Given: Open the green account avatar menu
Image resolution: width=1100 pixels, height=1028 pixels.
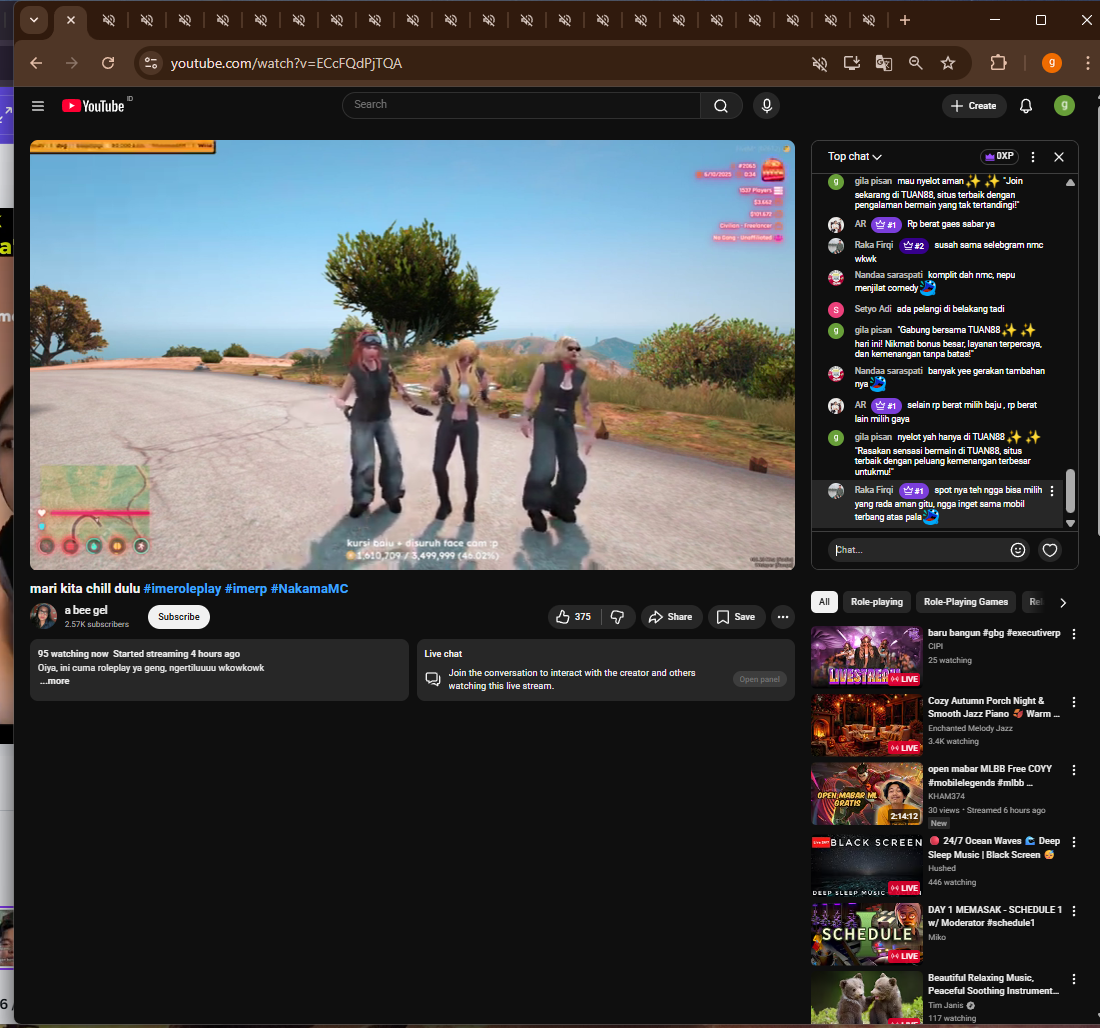Looking at the screenshot, I should (1064, 106).
